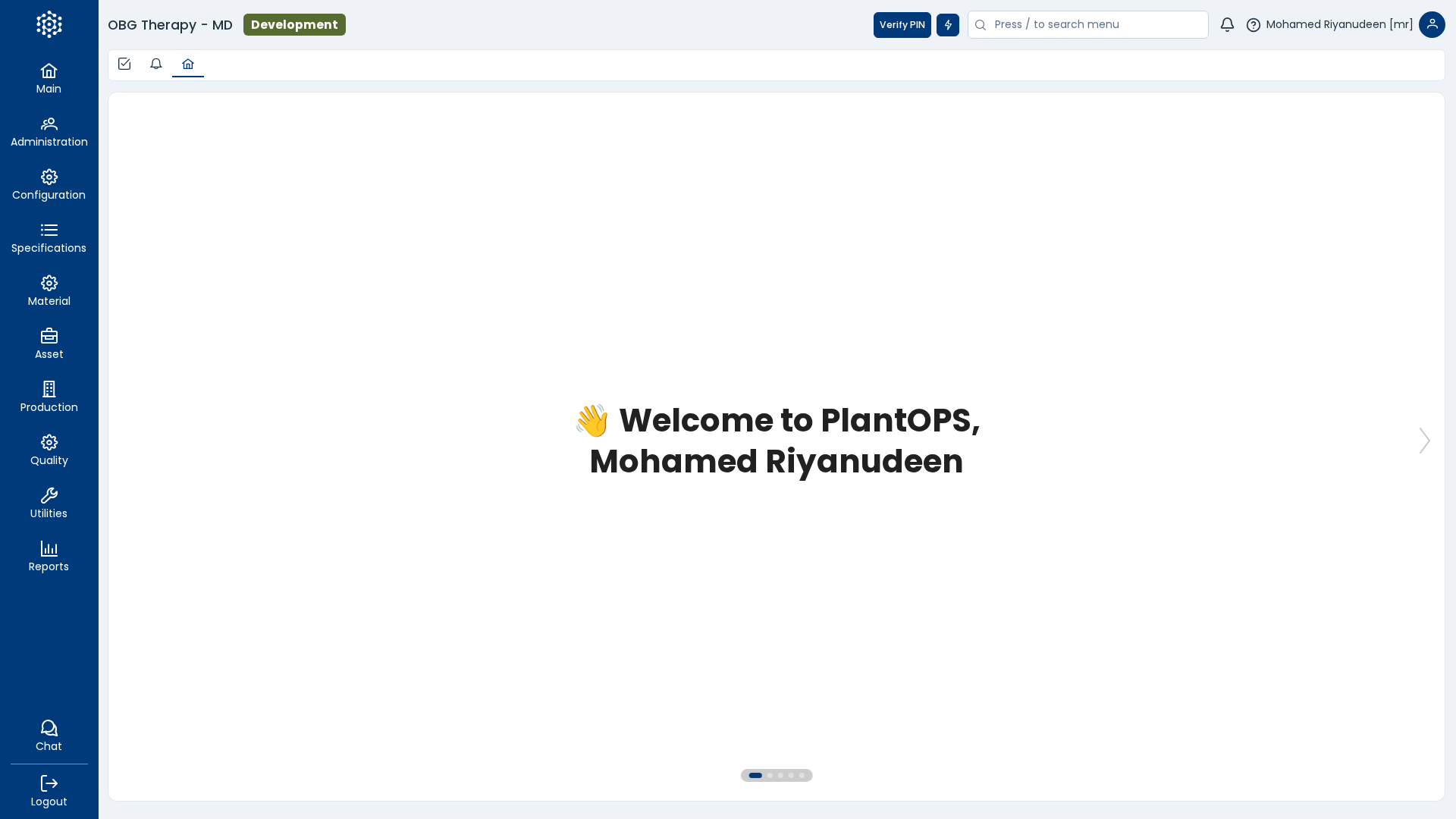Open the user avatar profile menu
Viewport: 1456px width, 819px height.
point(1432,25)
